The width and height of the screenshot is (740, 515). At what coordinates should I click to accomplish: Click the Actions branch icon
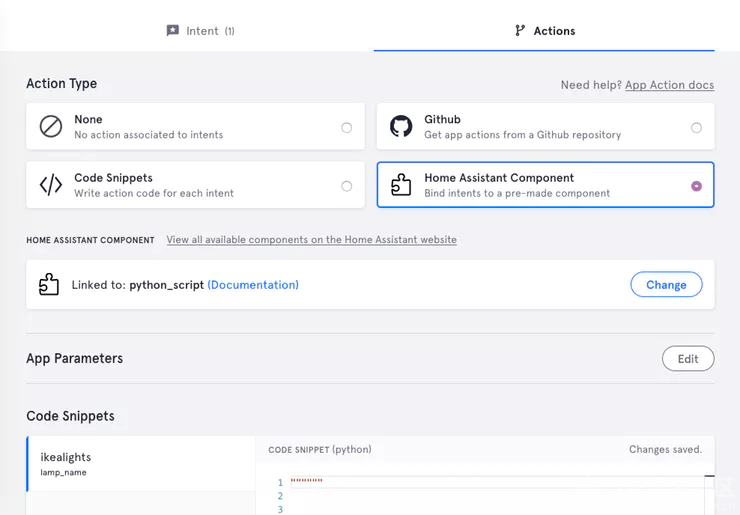tap(520, 31)
